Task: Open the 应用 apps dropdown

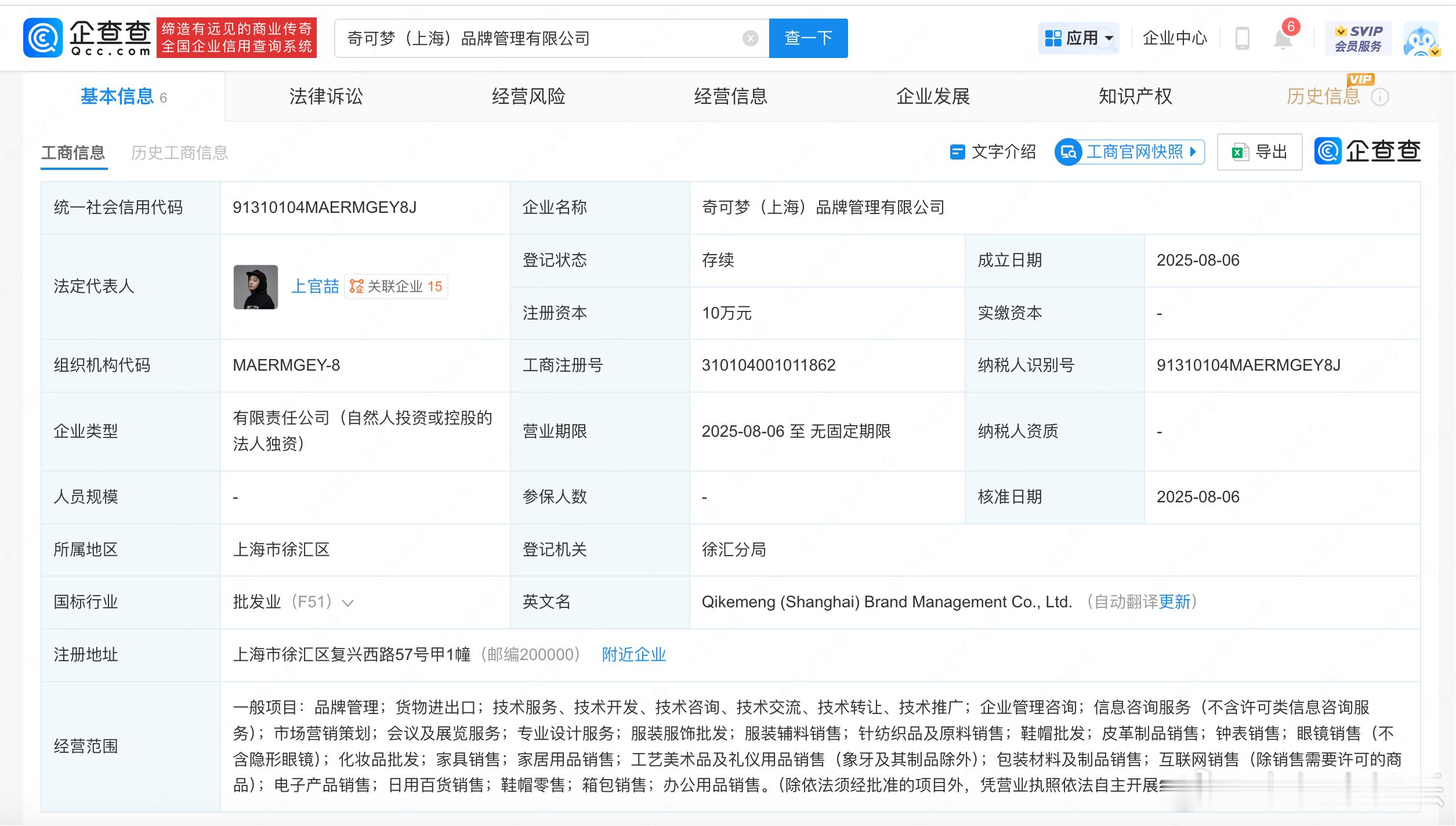Action: click(x=1078, y=38)
